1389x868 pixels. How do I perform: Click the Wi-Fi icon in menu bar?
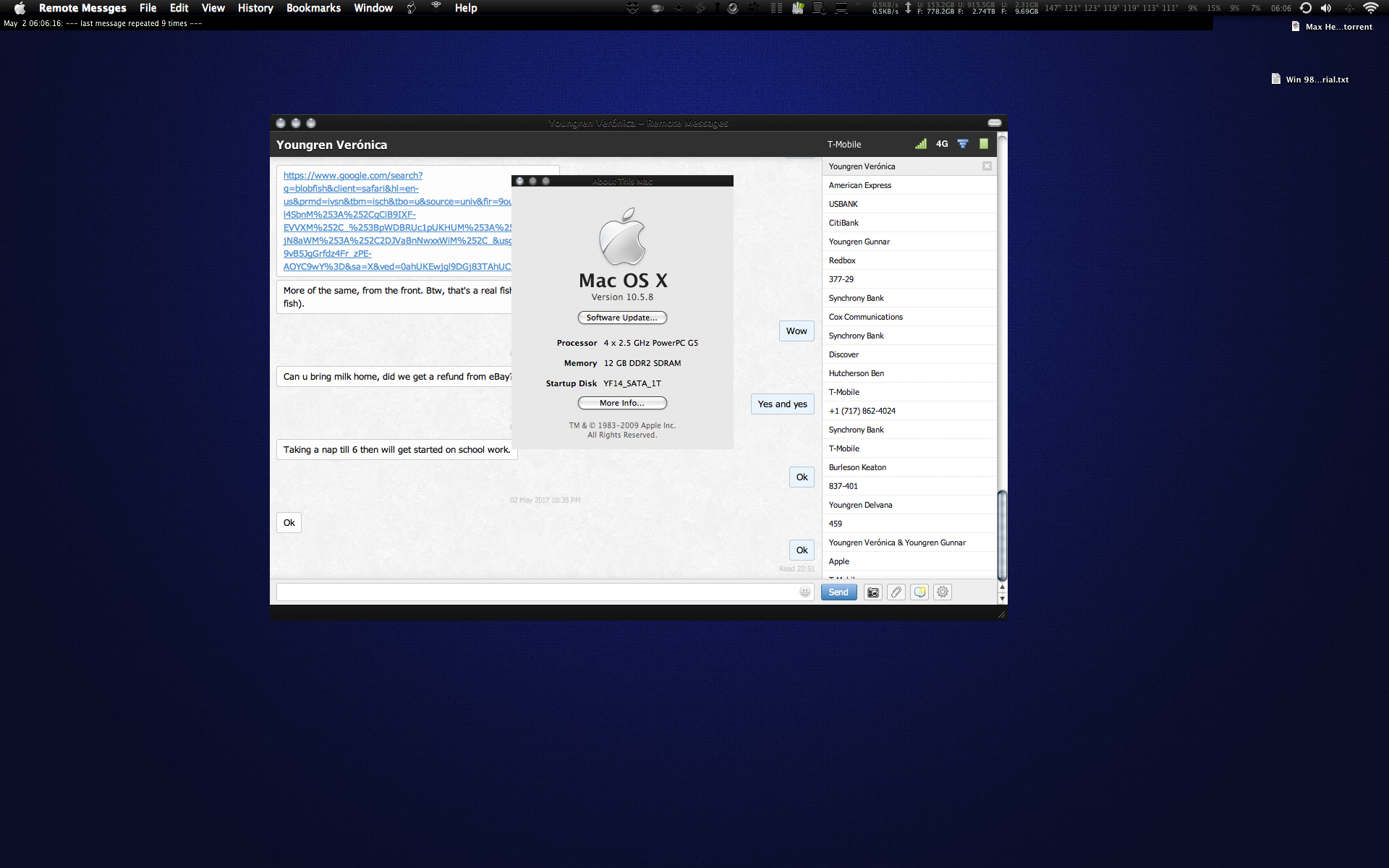point(1370,8)
